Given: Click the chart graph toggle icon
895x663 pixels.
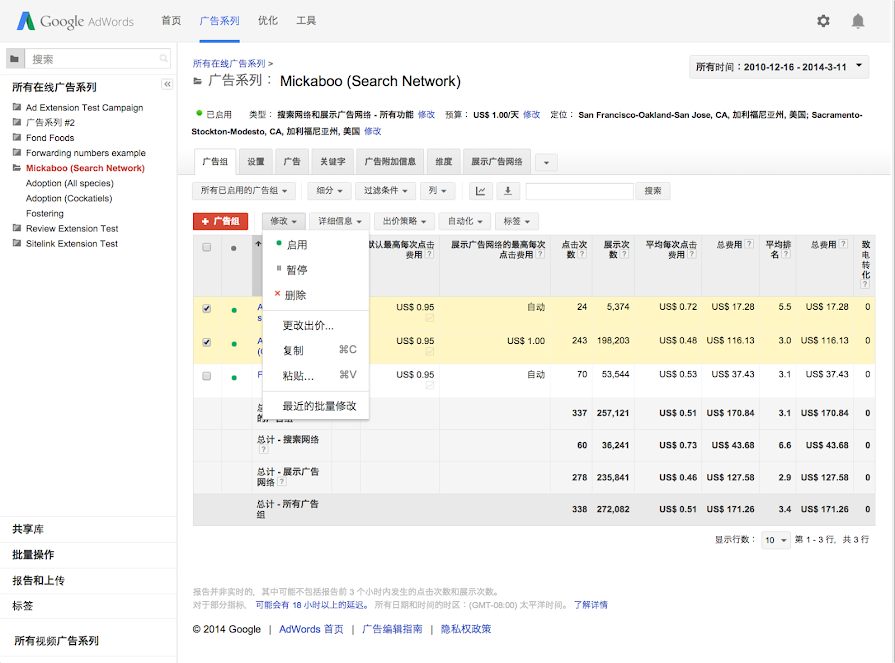Looking at the screenshot, I should point(481,191).
